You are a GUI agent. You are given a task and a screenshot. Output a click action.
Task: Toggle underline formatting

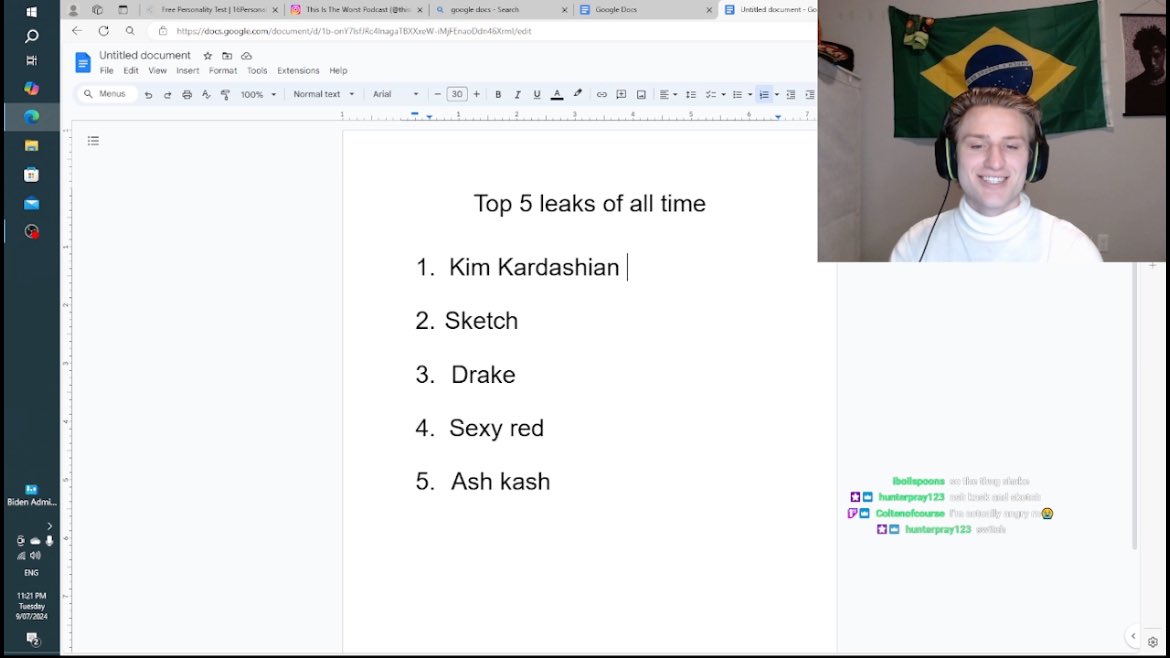point(536,95)
